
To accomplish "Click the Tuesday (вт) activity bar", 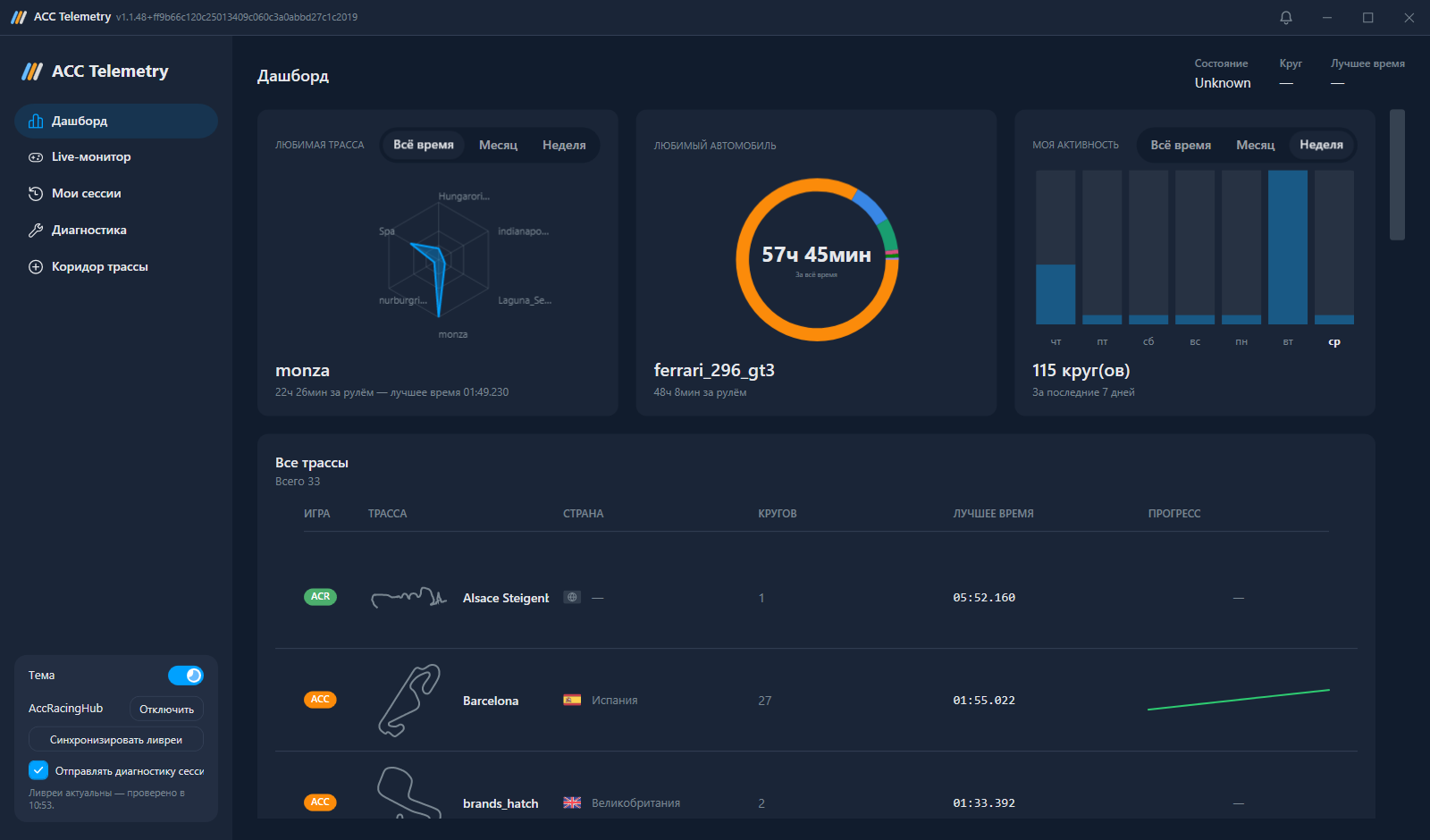I will (x=1288, y=248).
